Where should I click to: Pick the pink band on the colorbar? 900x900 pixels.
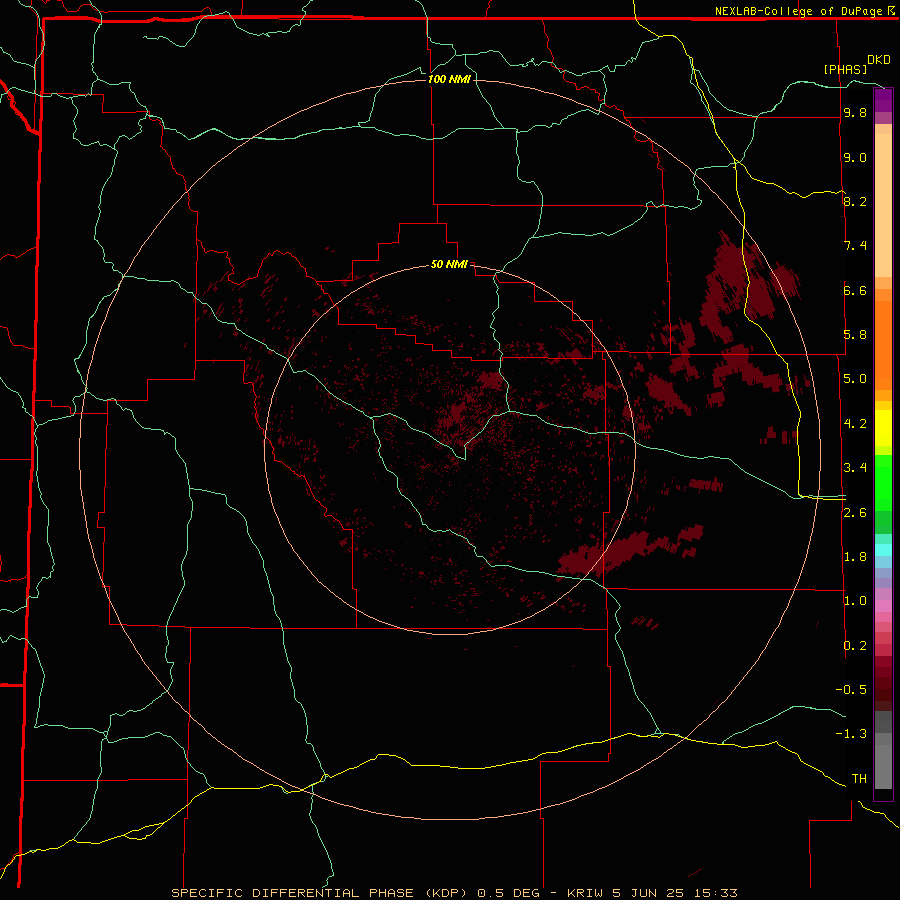(x=883, y=606)
